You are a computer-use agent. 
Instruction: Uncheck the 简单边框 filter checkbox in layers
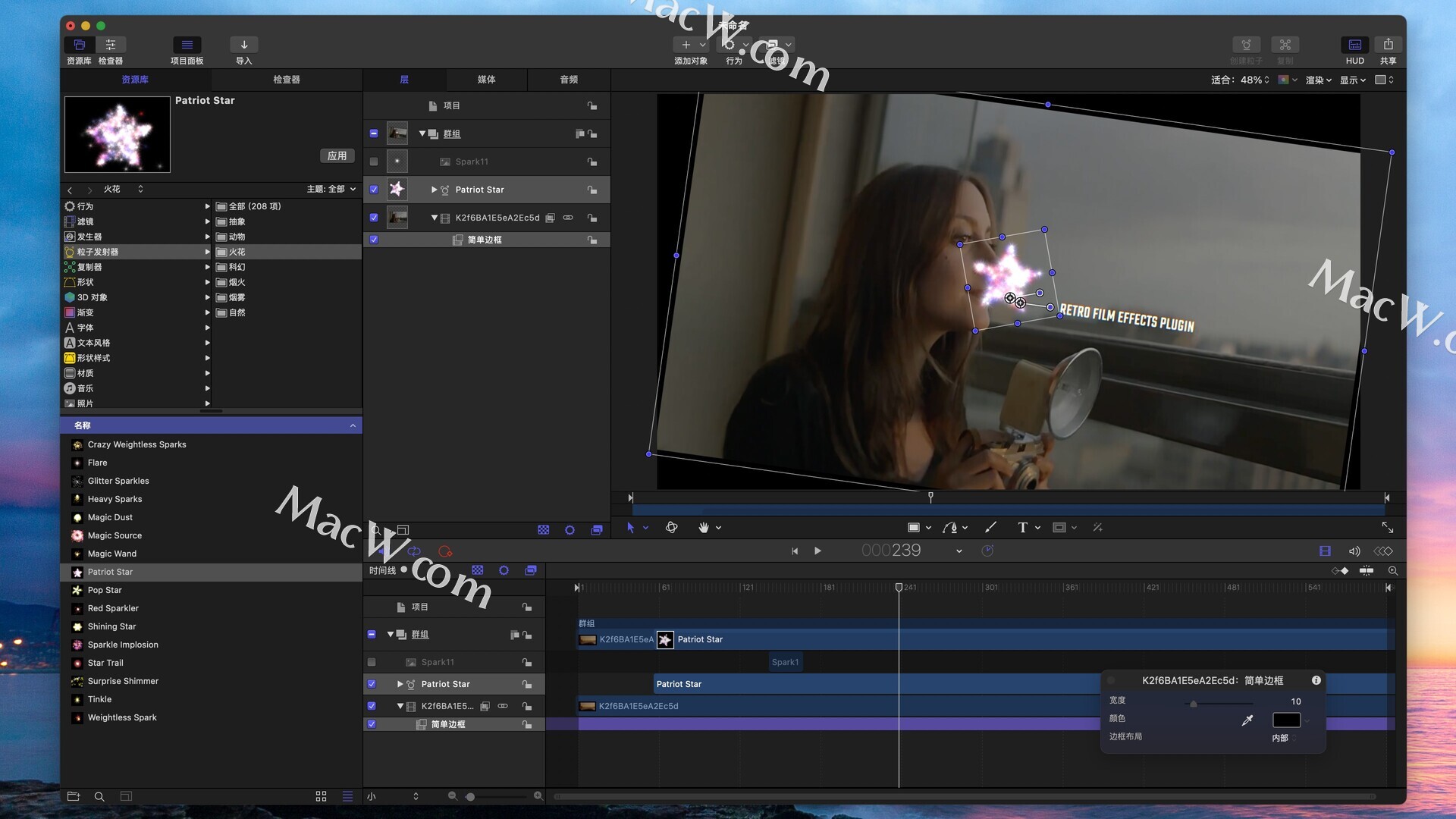374,240
